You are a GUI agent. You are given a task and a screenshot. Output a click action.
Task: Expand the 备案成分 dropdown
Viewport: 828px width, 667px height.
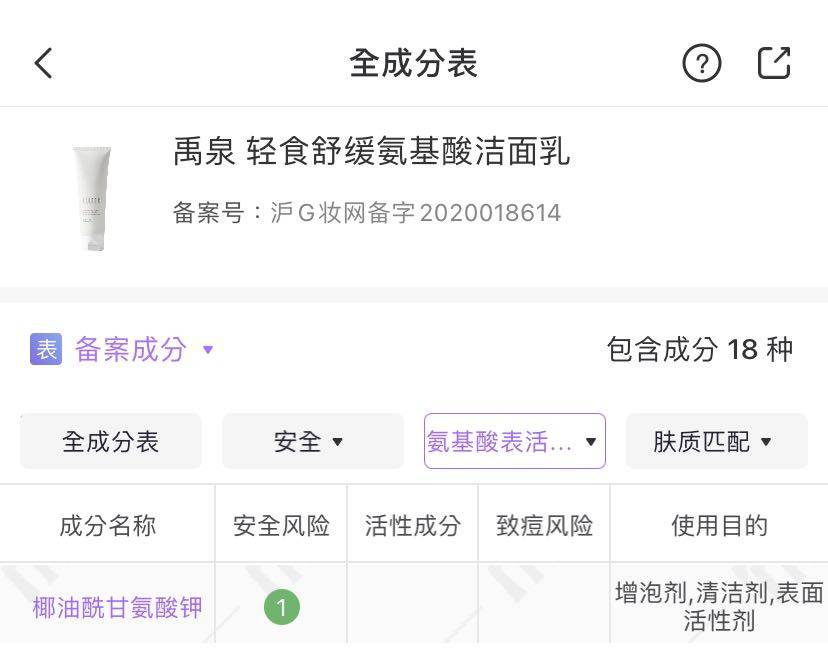pyautogui.click(x=141, y=349)
